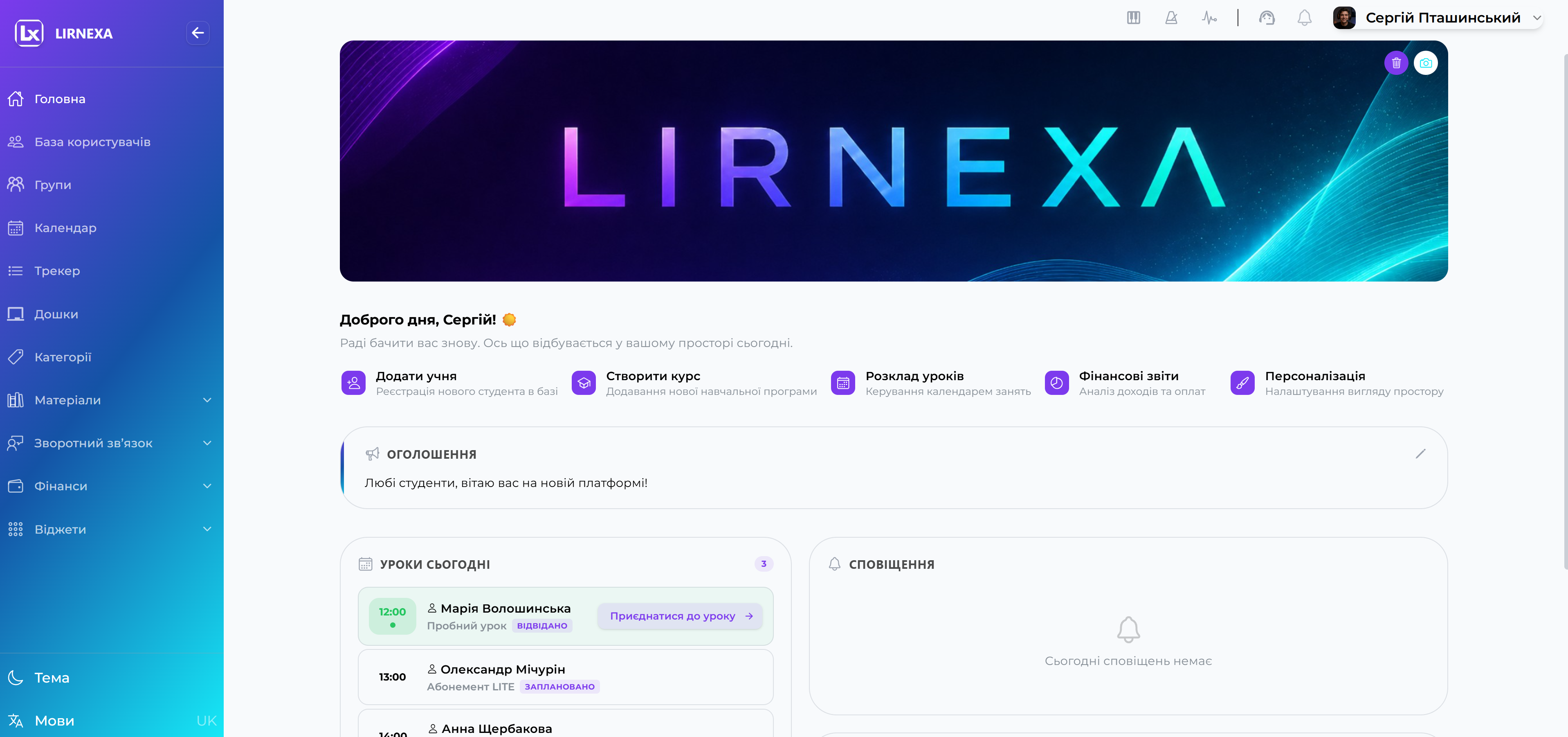Click the Уроки сьогодні calendar icon
This screenshot has height=737, width=1568.
365,564
